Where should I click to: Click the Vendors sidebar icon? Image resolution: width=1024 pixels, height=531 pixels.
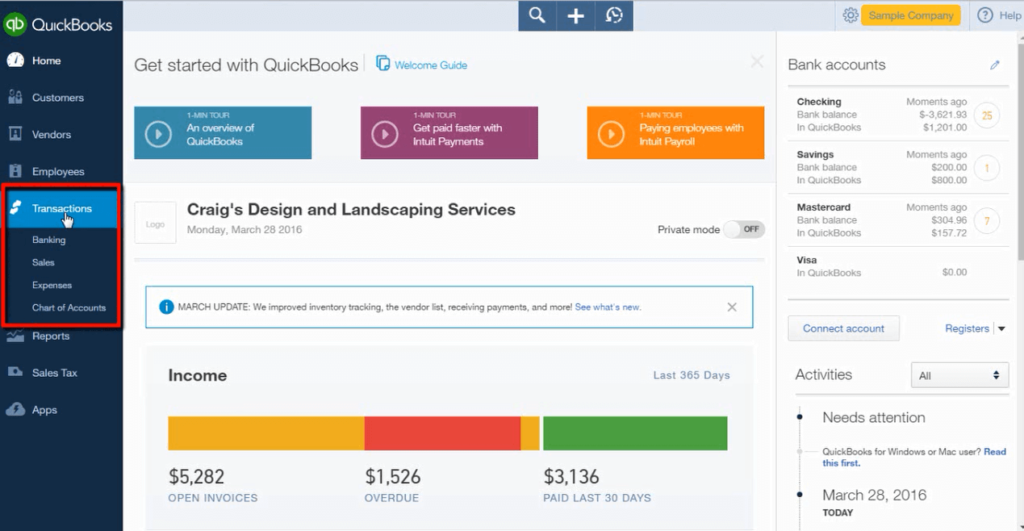[x=16, y=134]
